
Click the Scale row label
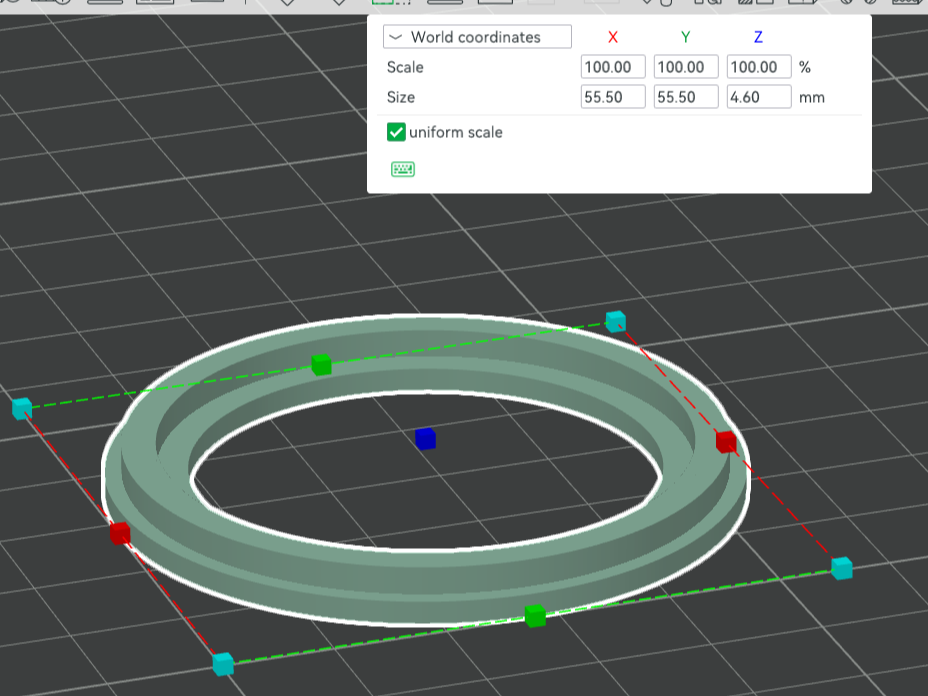pos(405,67)
